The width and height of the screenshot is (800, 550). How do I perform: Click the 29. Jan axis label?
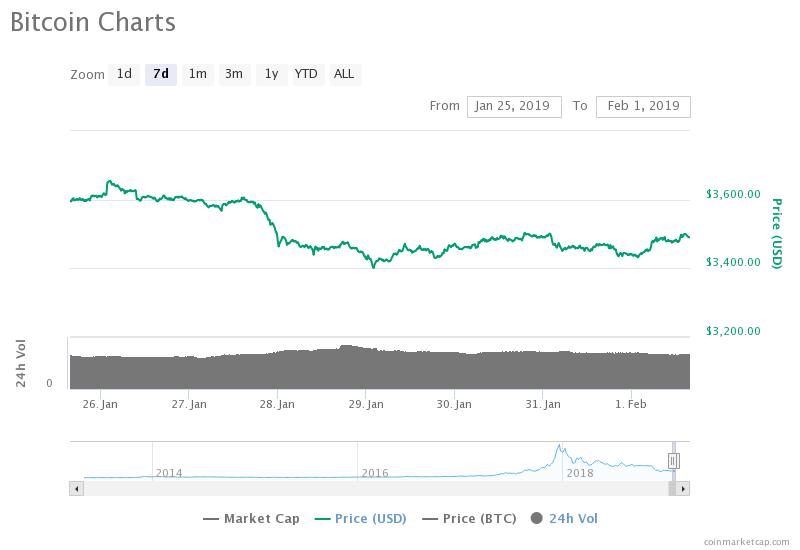[x=366, y=404]
